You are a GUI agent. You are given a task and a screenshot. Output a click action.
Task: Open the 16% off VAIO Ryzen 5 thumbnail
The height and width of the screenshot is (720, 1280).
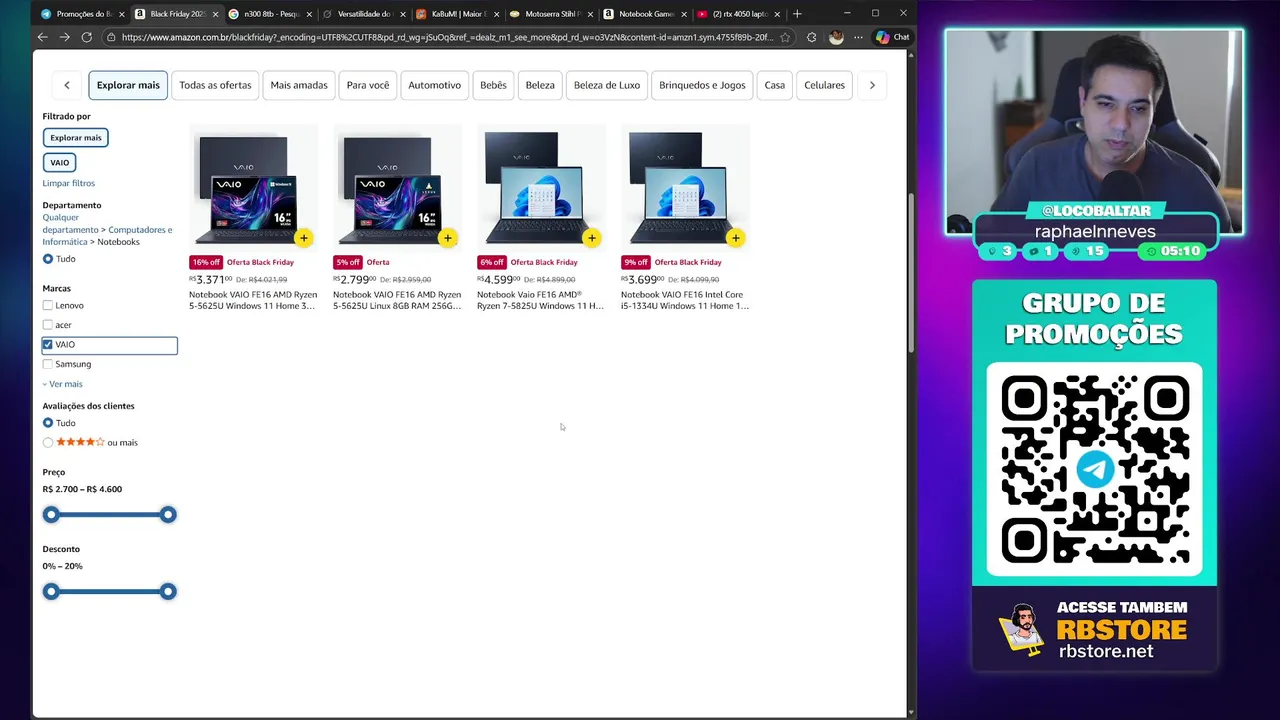tap(254, 188)
